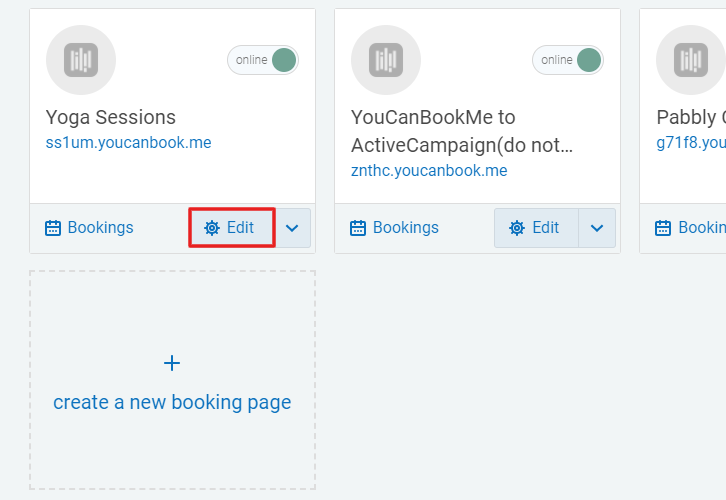View Bookings for YouCanBookMe to ActiveCampaign
The height and width of the screenshot is (500, 726).
[394, 228]
